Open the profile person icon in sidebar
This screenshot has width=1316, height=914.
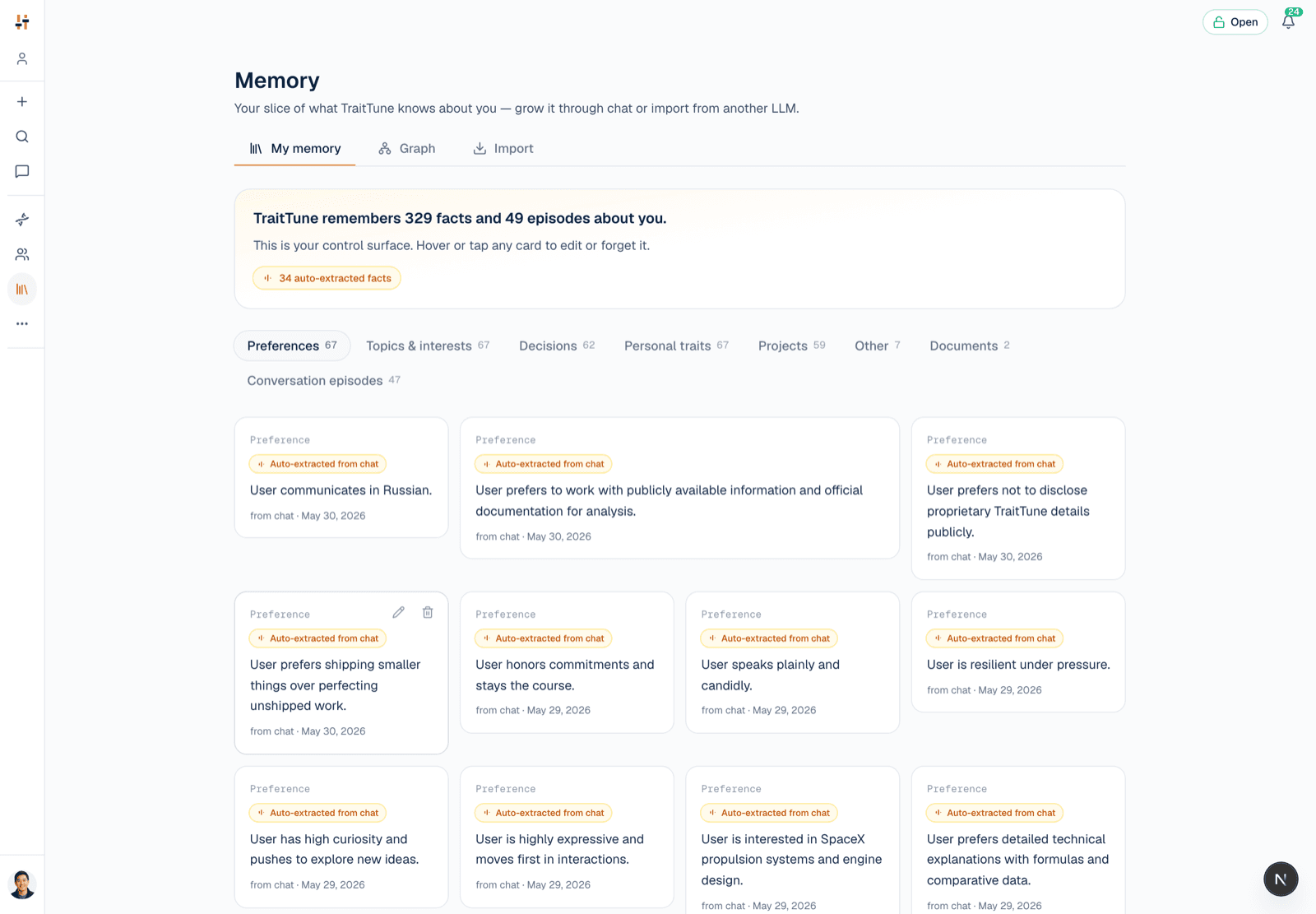tap(22, 59)
